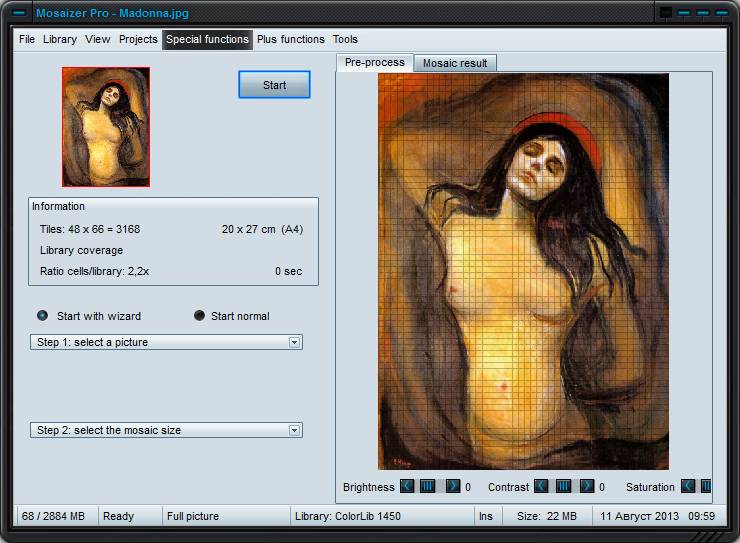Click the Madonna source picture thumbnail
This screenshot has height=543, width=740.
[106, 127]
